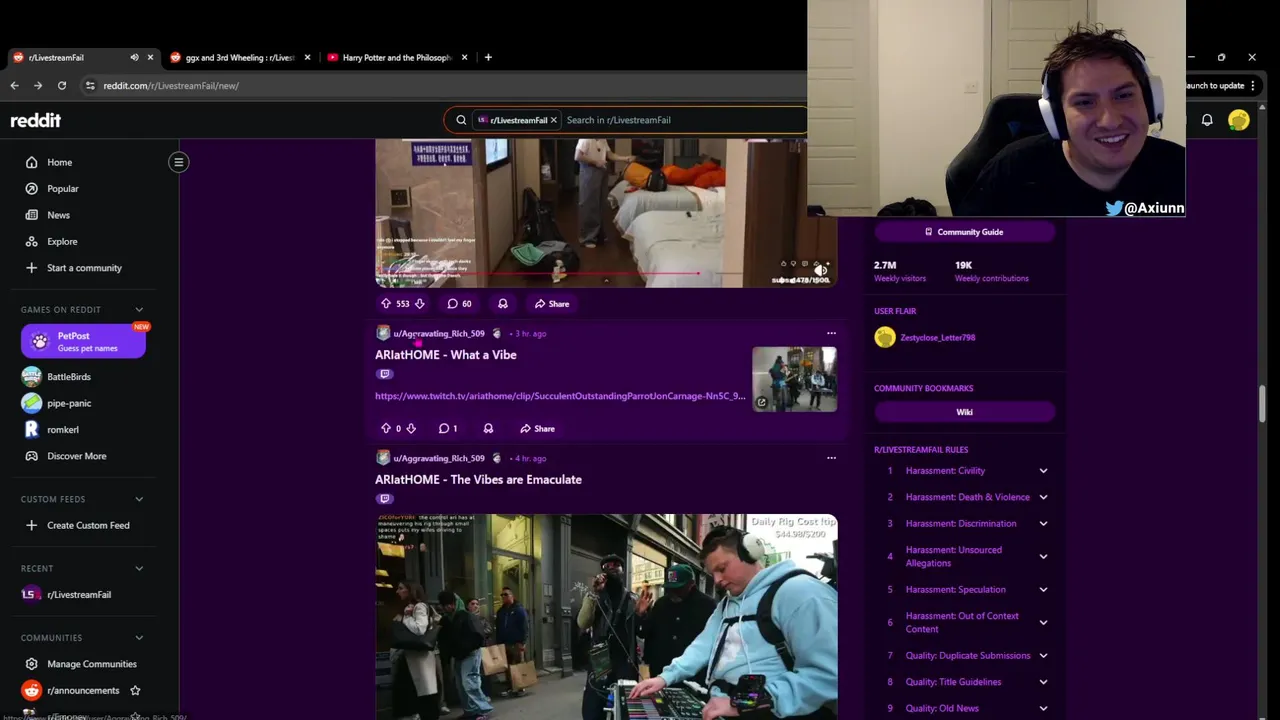Open the Community Guide
Viewport: 1280px width, 720px height.
coord(964,232)
